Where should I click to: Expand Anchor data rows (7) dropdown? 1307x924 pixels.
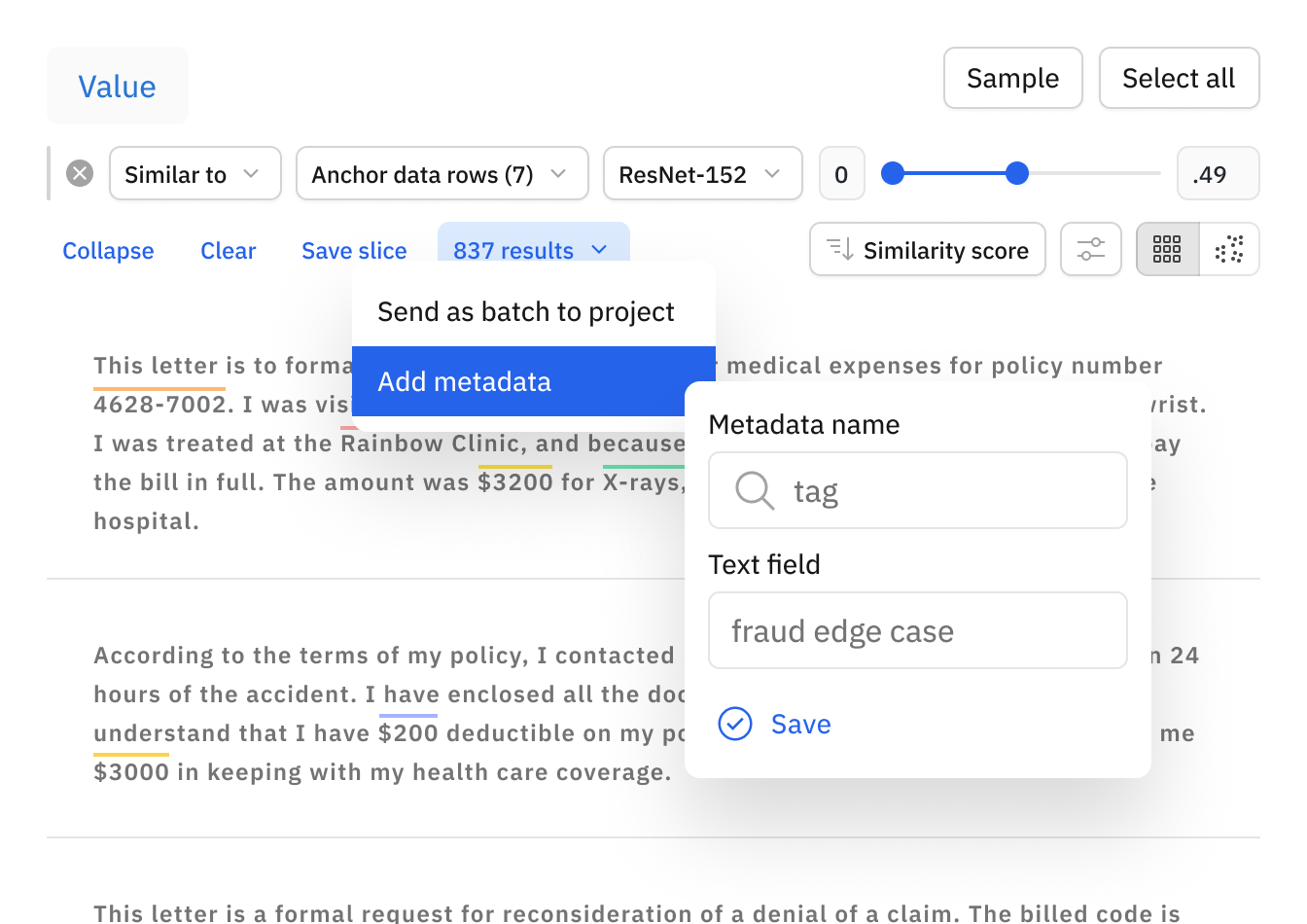click(x=442, y=173)
